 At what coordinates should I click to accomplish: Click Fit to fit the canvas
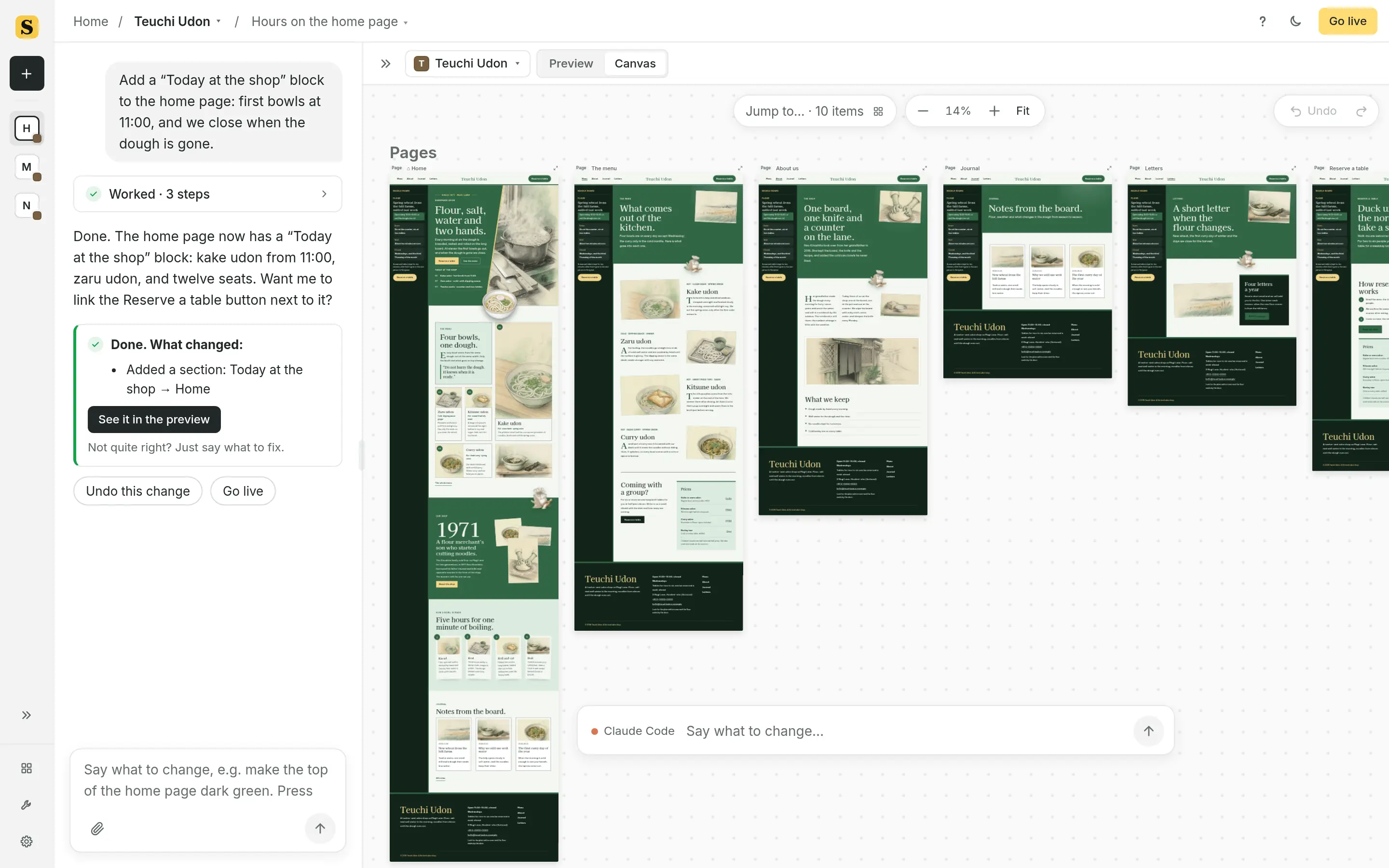(x=1022, y=111)
